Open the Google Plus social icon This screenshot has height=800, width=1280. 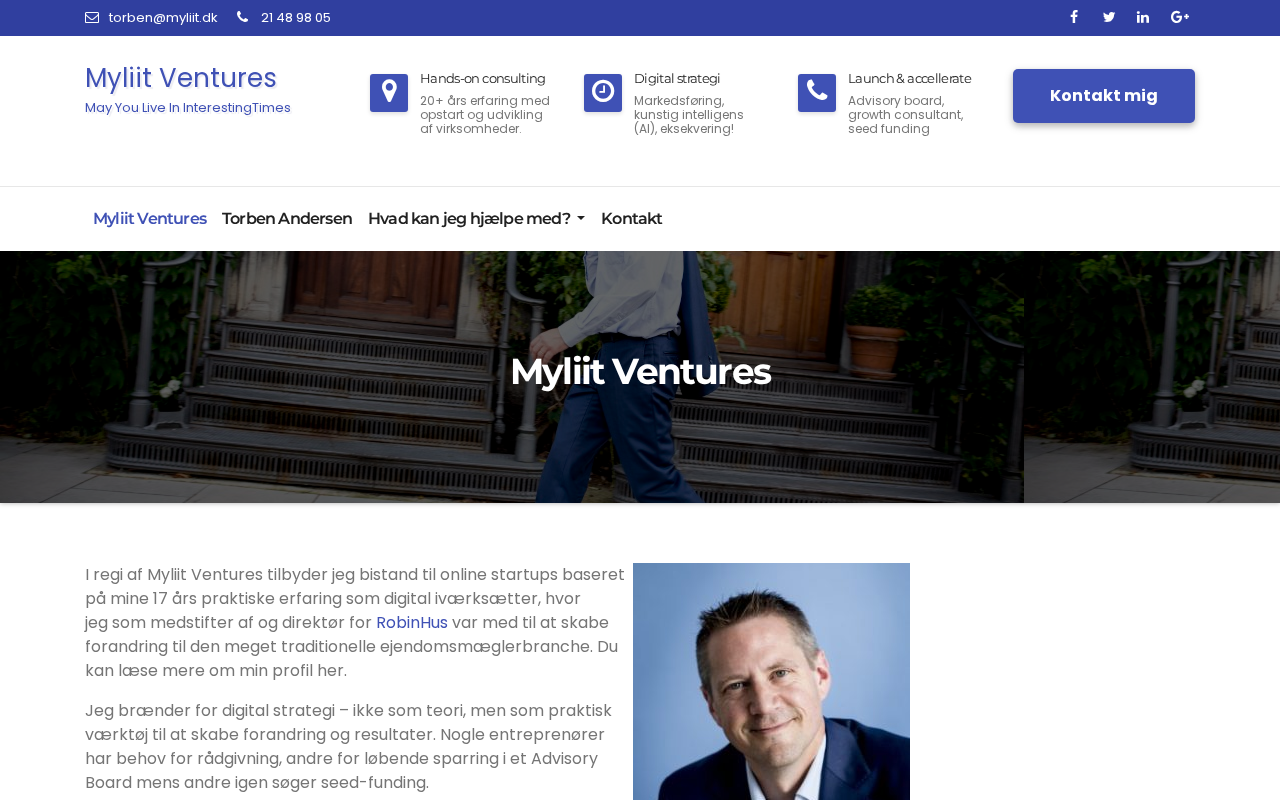(x=1180, y=17)
